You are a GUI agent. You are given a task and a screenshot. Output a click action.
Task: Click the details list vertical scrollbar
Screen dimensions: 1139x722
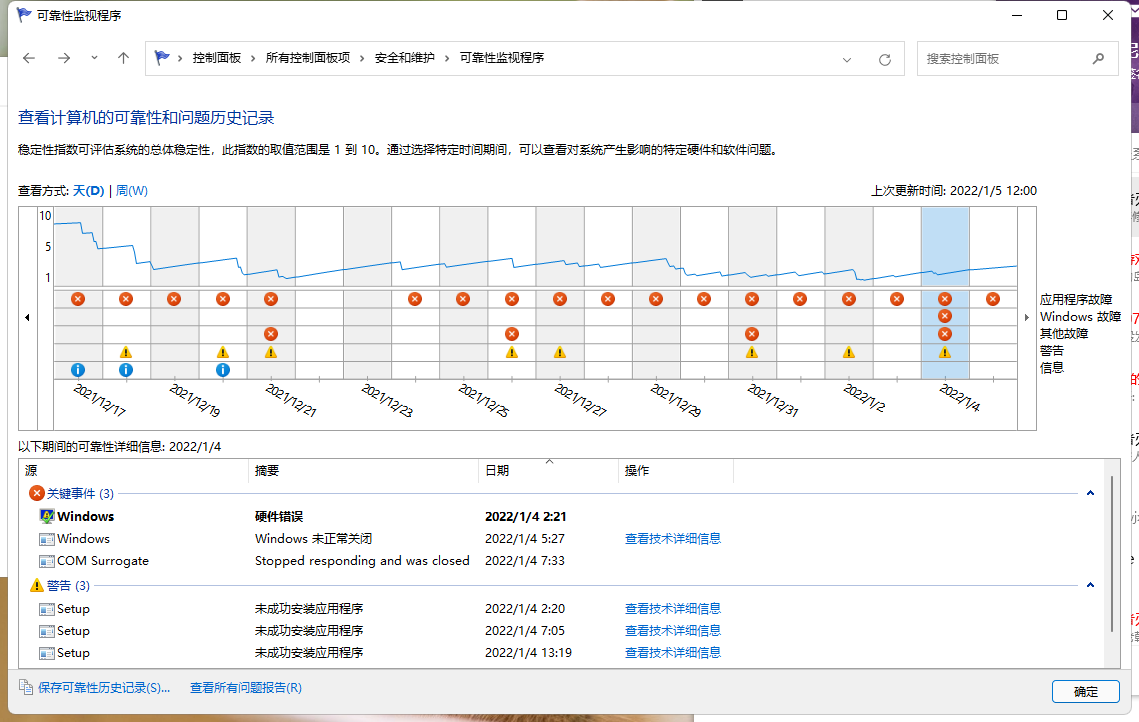point(1111,553)
